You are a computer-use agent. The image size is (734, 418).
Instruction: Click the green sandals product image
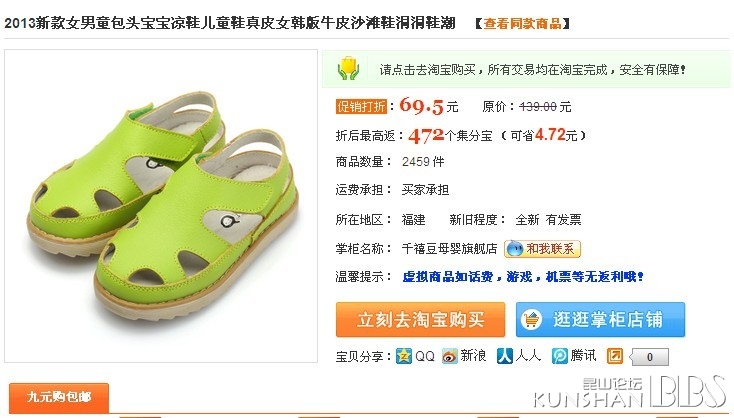click(161, 206)
